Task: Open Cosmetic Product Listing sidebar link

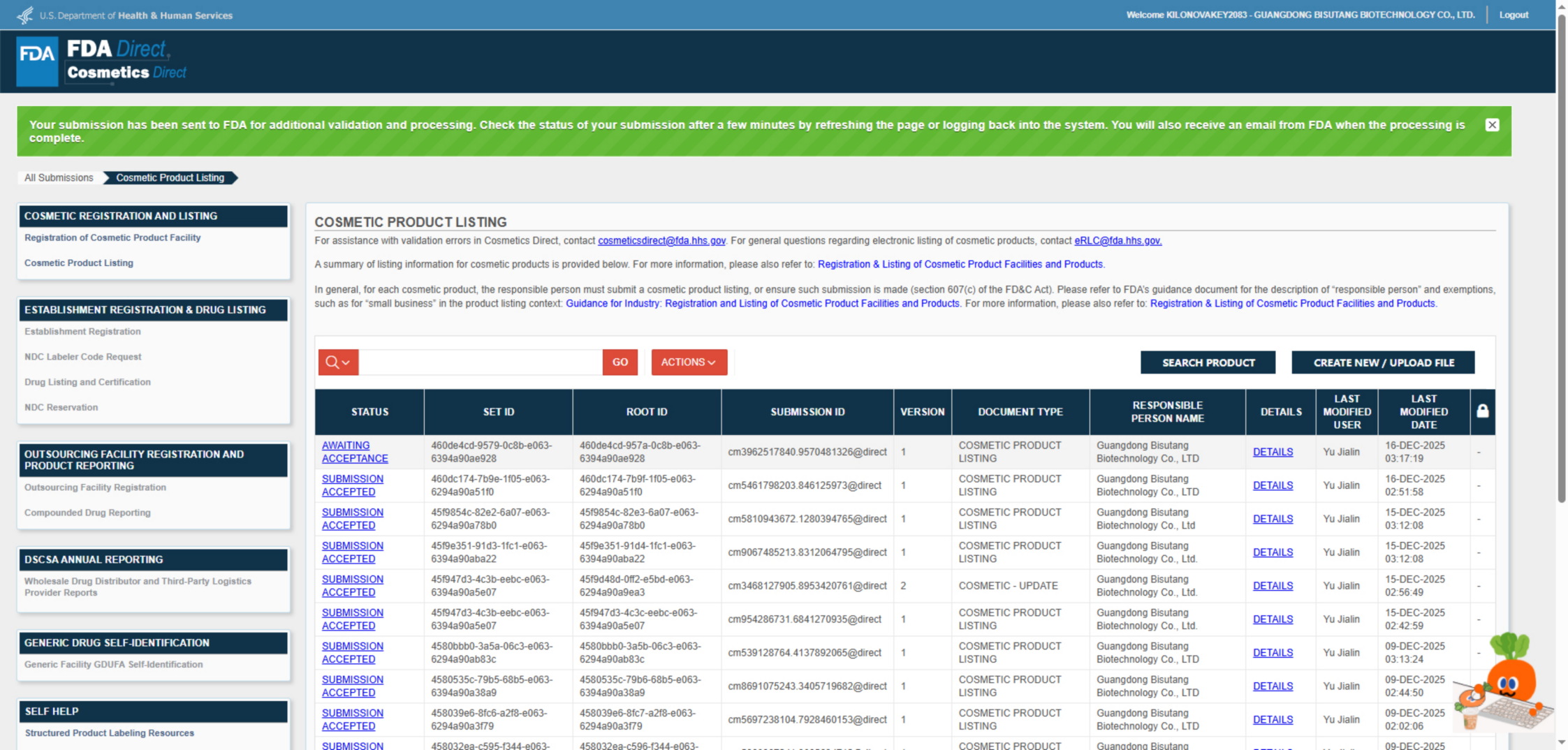Action: point(79,263)
